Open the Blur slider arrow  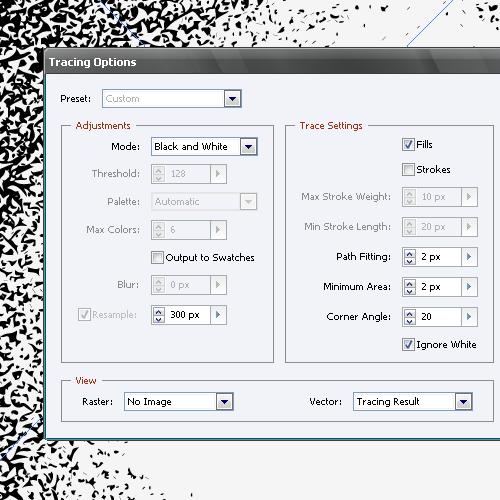(x=218, y=285)
